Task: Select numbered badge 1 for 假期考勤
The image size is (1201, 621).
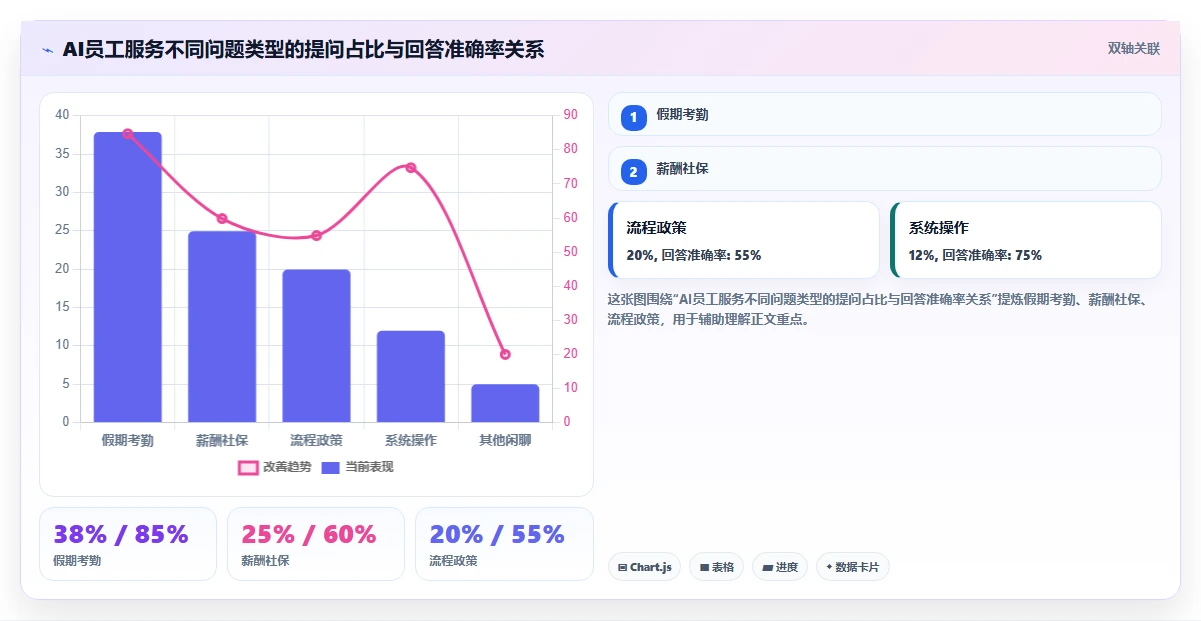Action: coord(634,117)
